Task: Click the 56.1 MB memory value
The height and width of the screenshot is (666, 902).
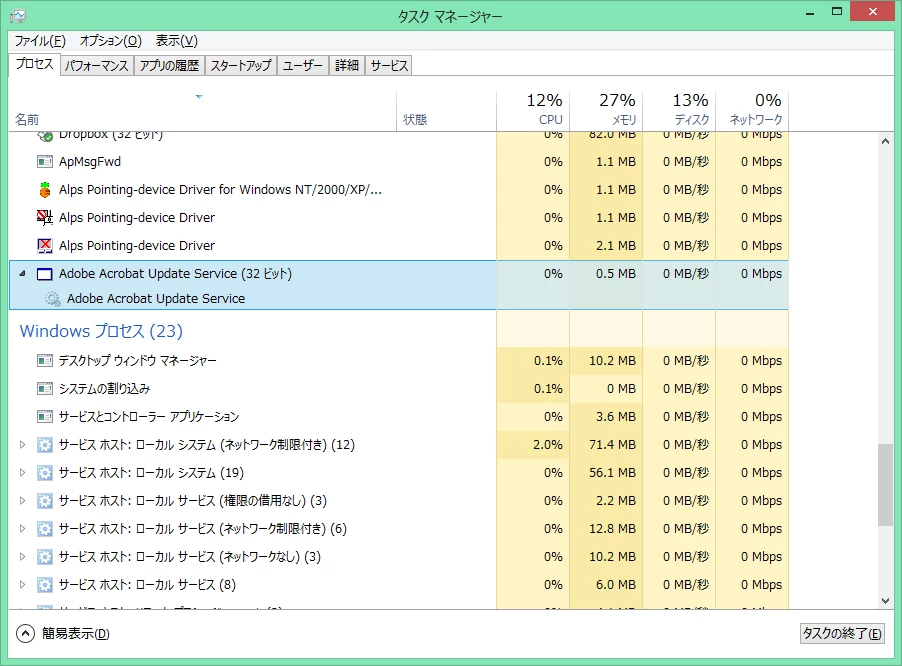Action: [612, 473]
